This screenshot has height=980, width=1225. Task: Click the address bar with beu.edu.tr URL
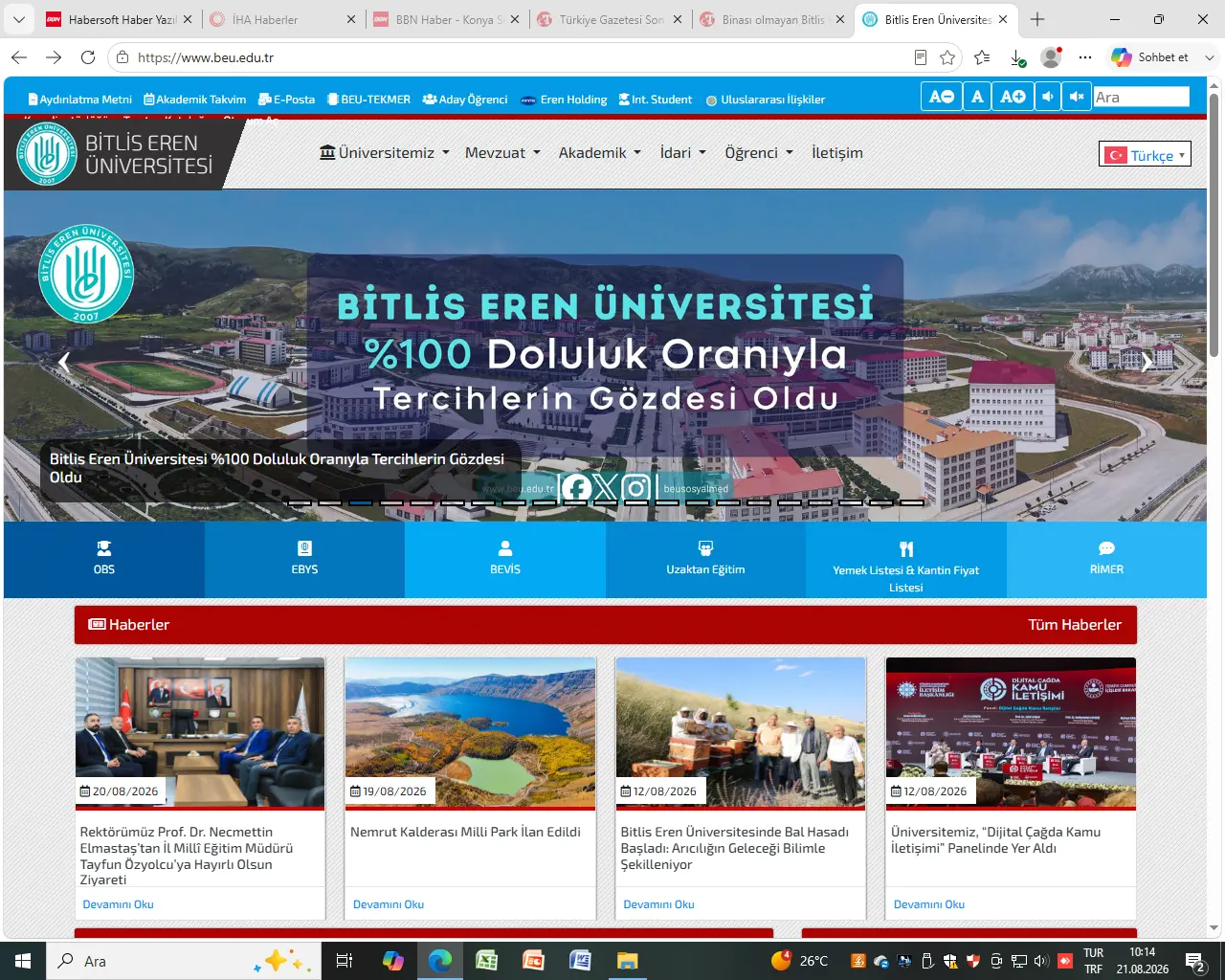[x=517, y=57]
